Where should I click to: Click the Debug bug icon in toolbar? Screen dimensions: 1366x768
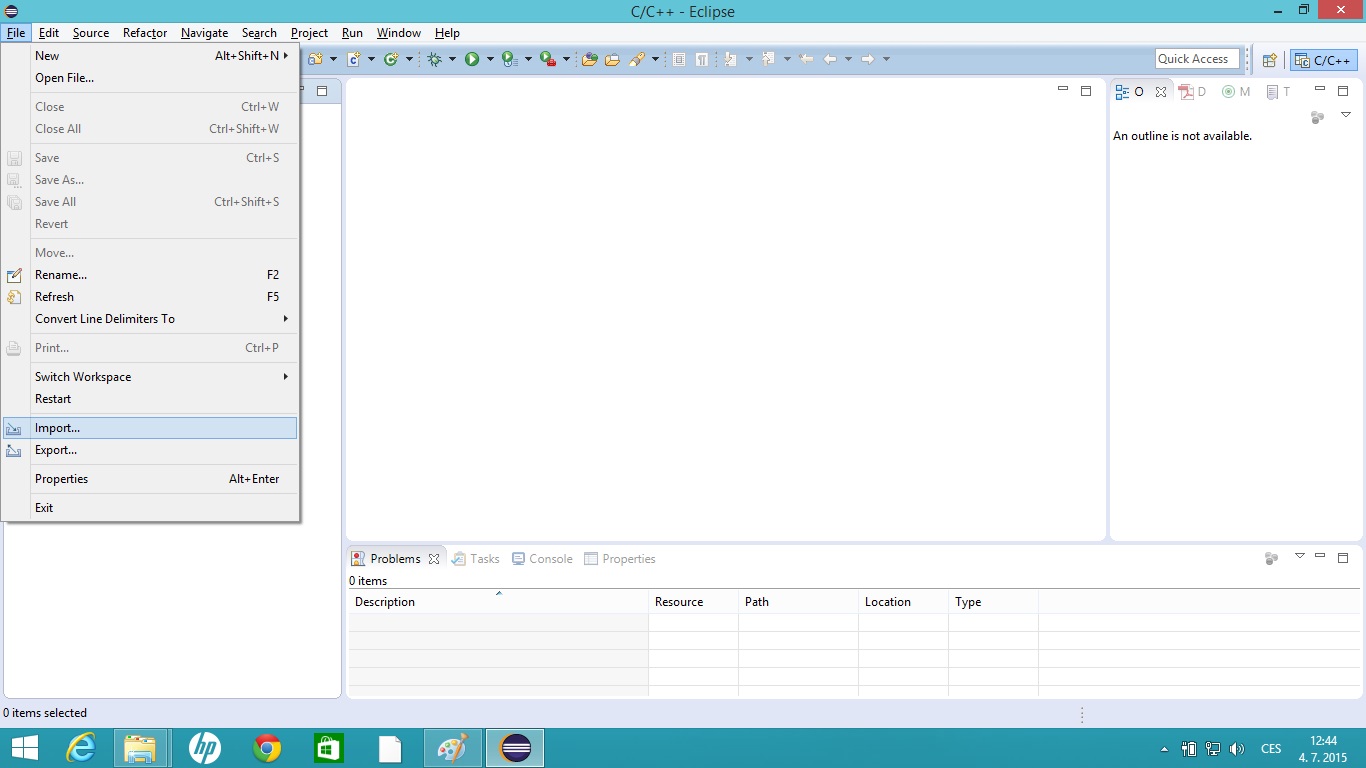pos(434,60)
